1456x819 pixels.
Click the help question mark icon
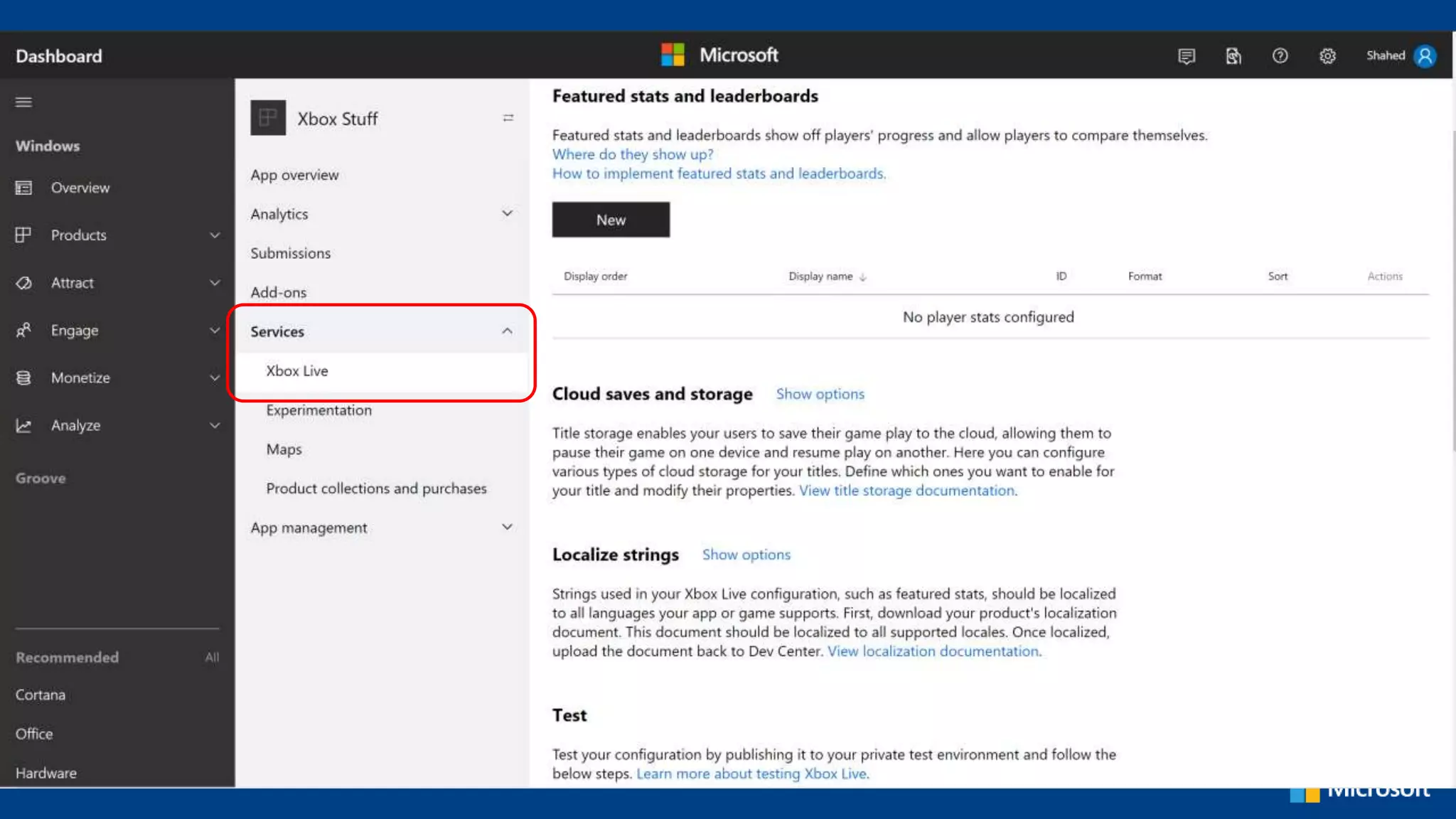[1280, 56]
